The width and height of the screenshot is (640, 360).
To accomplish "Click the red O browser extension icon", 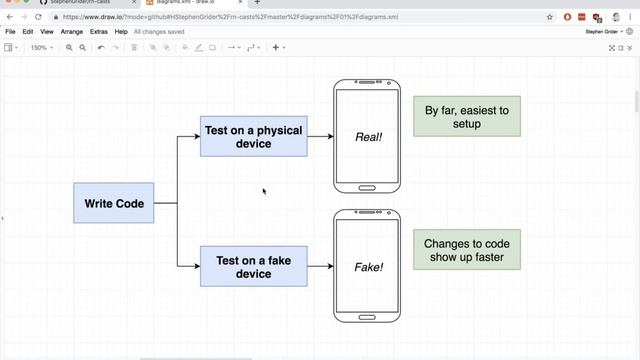I will pyautogui.click(x=567, y=17).
